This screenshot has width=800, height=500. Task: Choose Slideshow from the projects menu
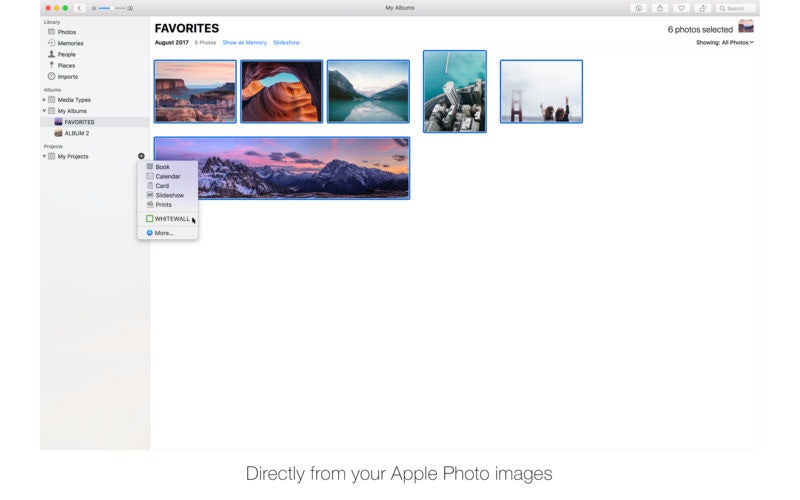167,195
